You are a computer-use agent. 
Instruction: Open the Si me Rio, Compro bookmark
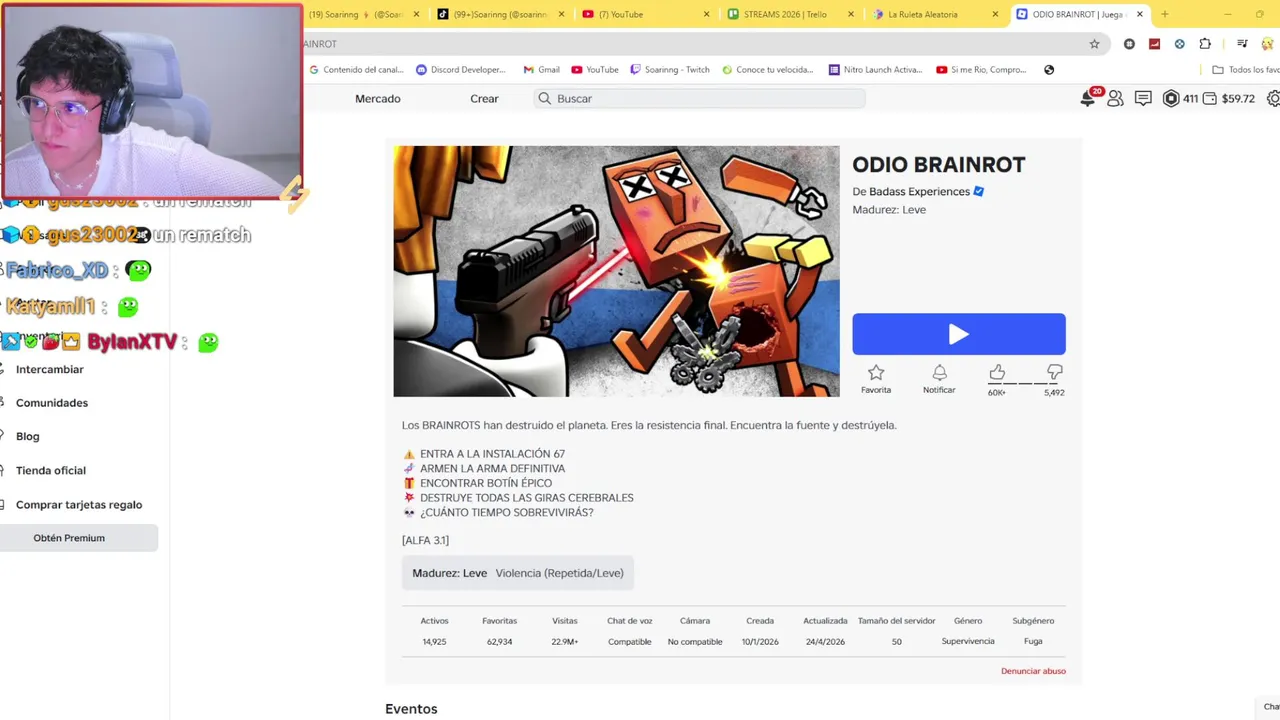click(x=981, y=70)
